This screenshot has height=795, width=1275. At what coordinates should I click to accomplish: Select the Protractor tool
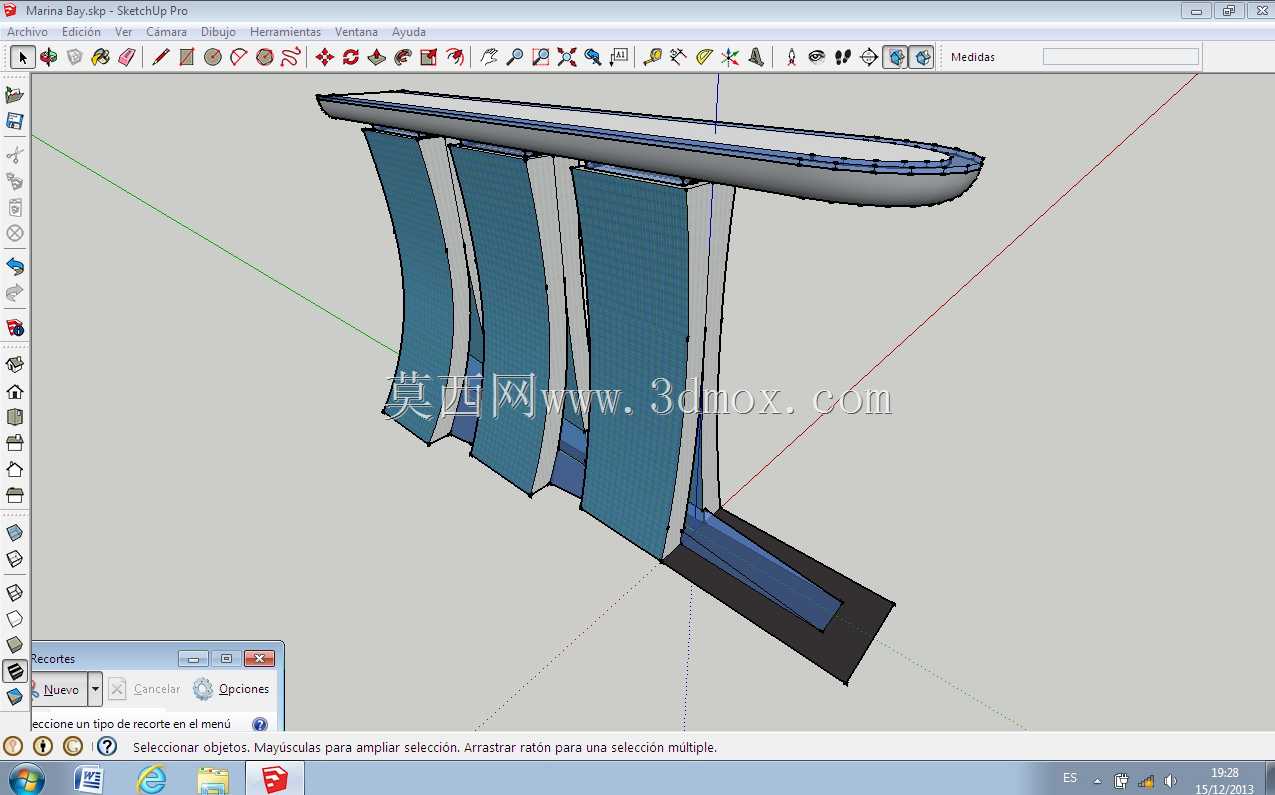[704, 57]
